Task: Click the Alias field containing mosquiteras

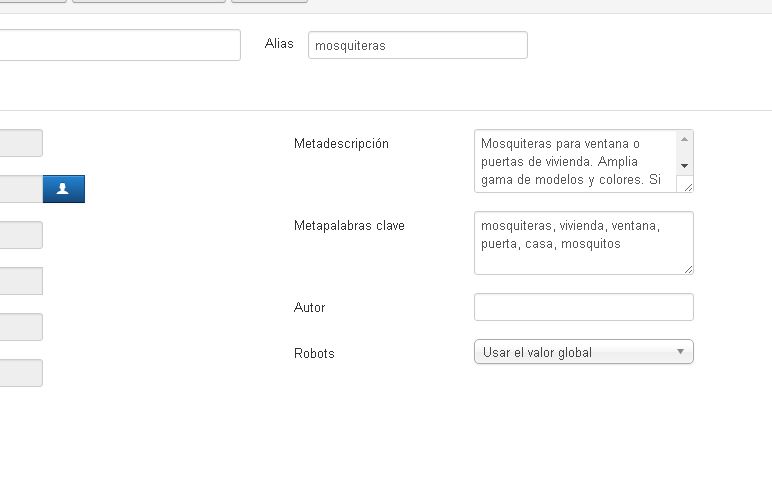Action: tap(418, 45)
